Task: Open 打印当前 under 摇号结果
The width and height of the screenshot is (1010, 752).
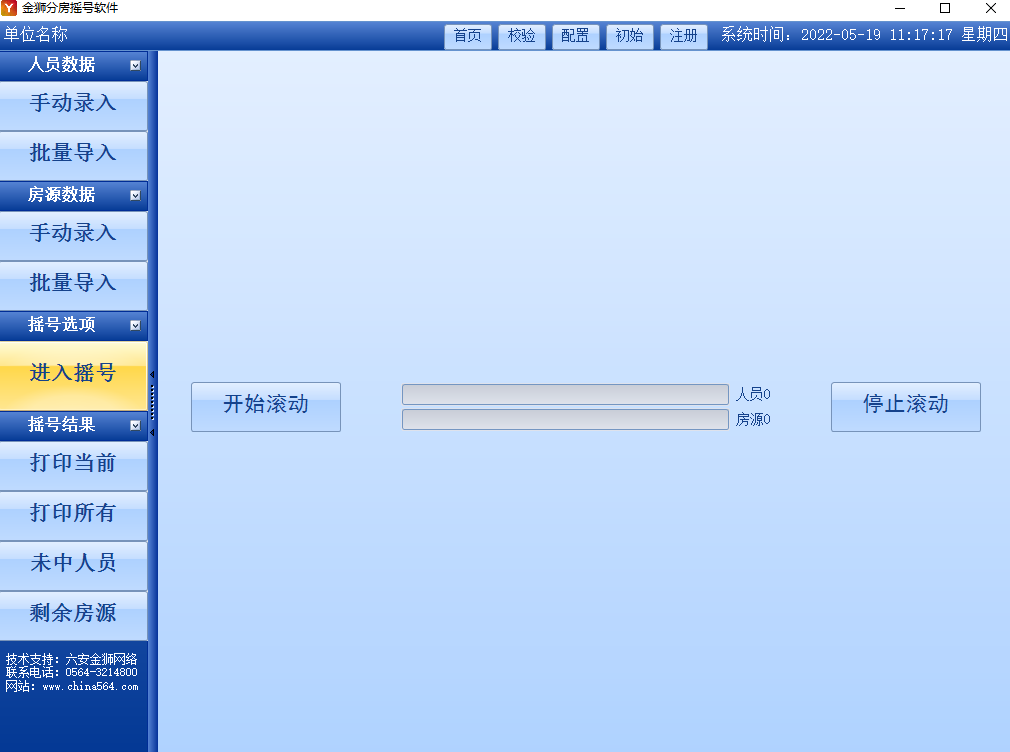Action: [x=73, y=465]
